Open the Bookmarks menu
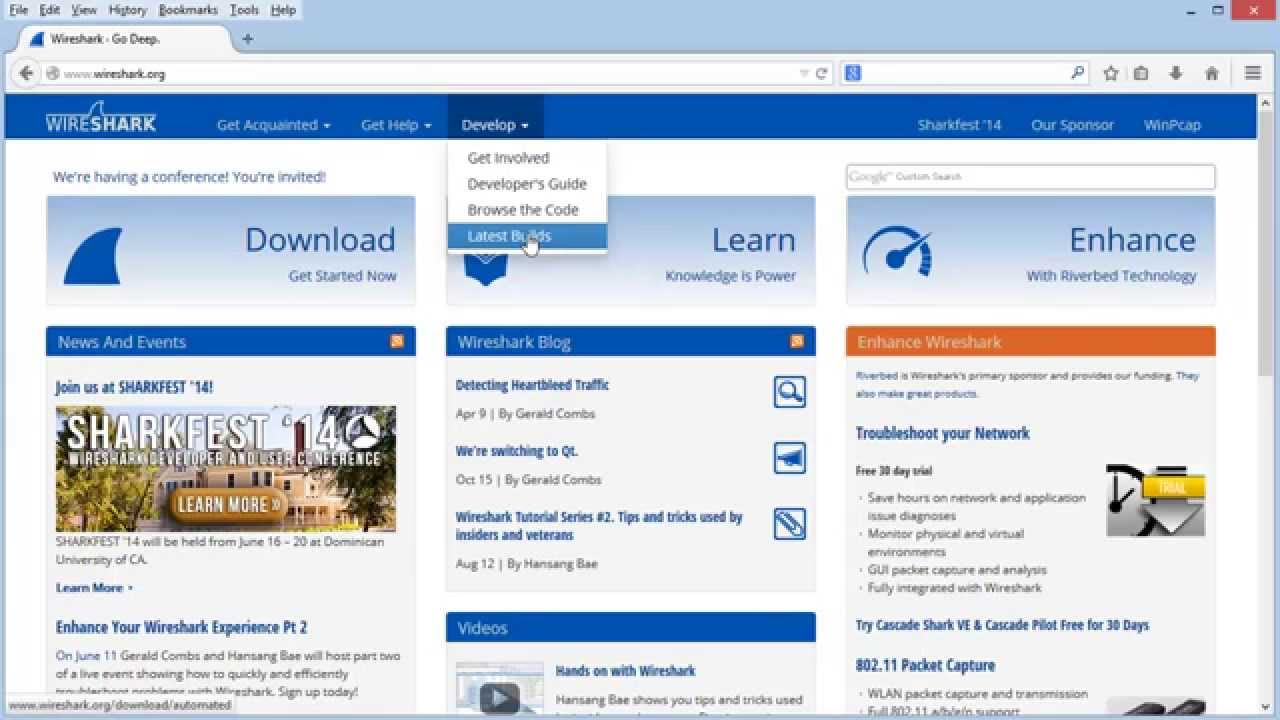Screen dimensions: 1280x720 (188, 10)
